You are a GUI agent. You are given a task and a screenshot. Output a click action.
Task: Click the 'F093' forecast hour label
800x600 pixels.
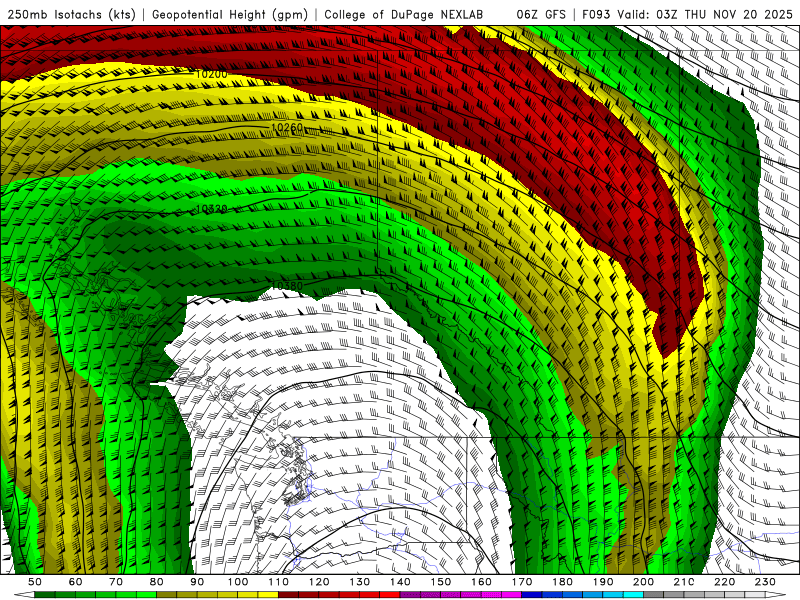(596, 15)
